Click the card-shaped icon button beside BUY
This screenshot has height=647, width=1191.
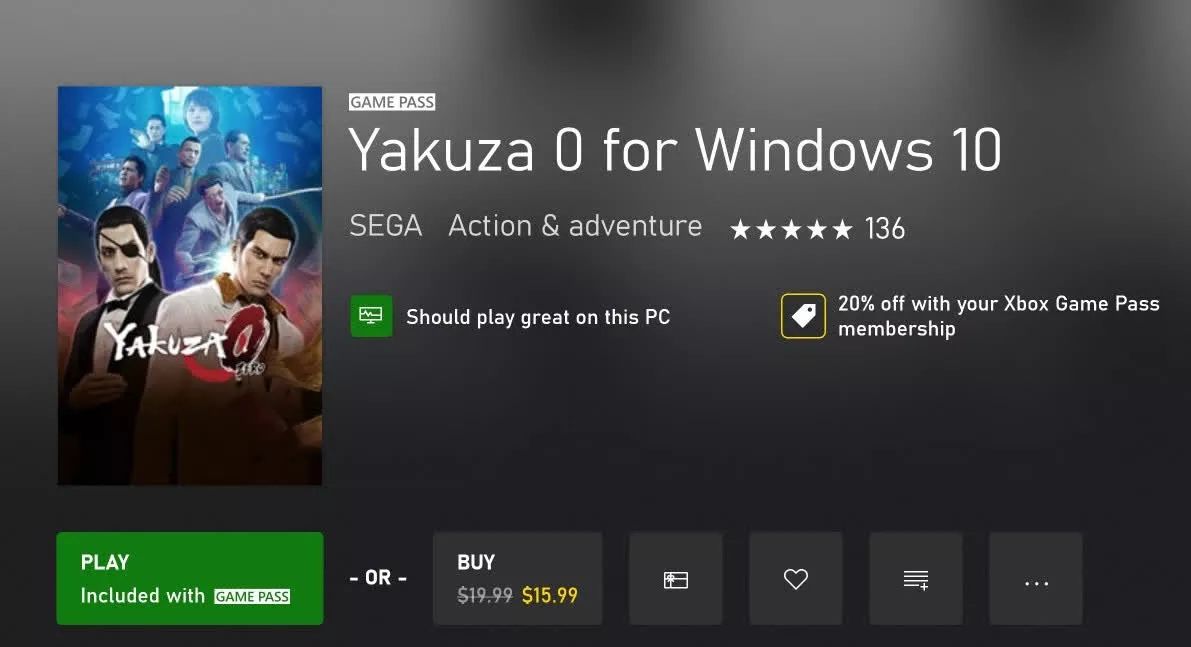[x=676, y=579]
